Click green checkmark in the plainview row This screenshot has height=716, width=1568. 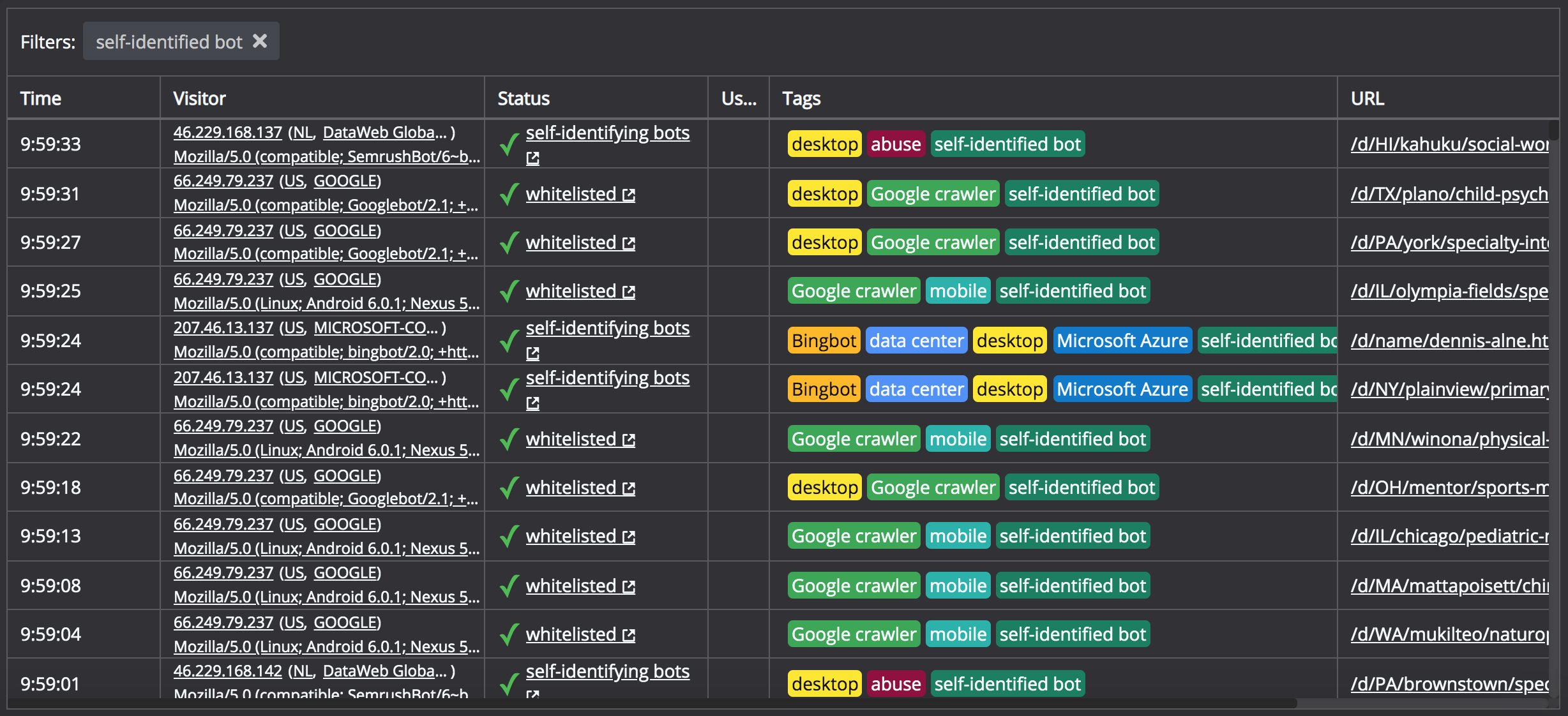(509, 389)
